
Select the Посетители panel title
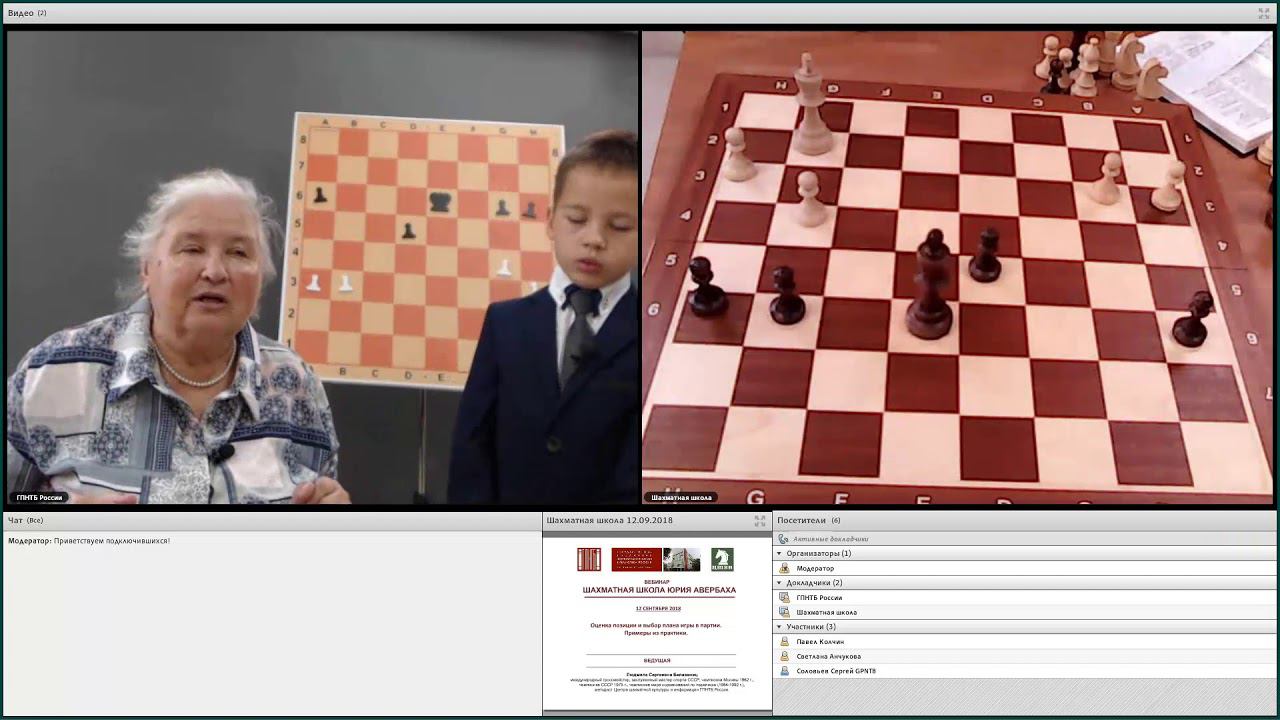point(802,520)
